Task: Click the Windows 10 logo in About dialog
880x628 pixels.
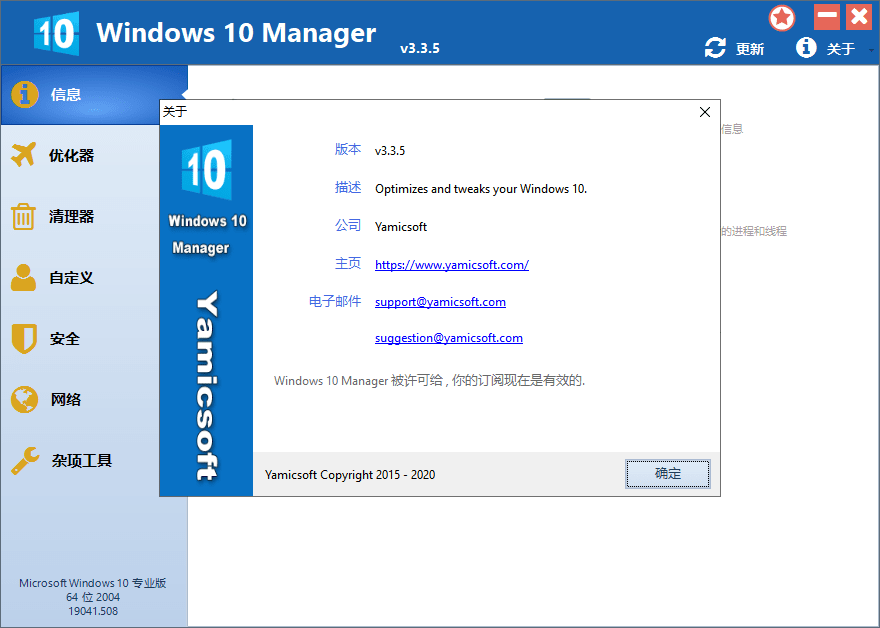Action: pyautogui.click(x=207, y=170)
